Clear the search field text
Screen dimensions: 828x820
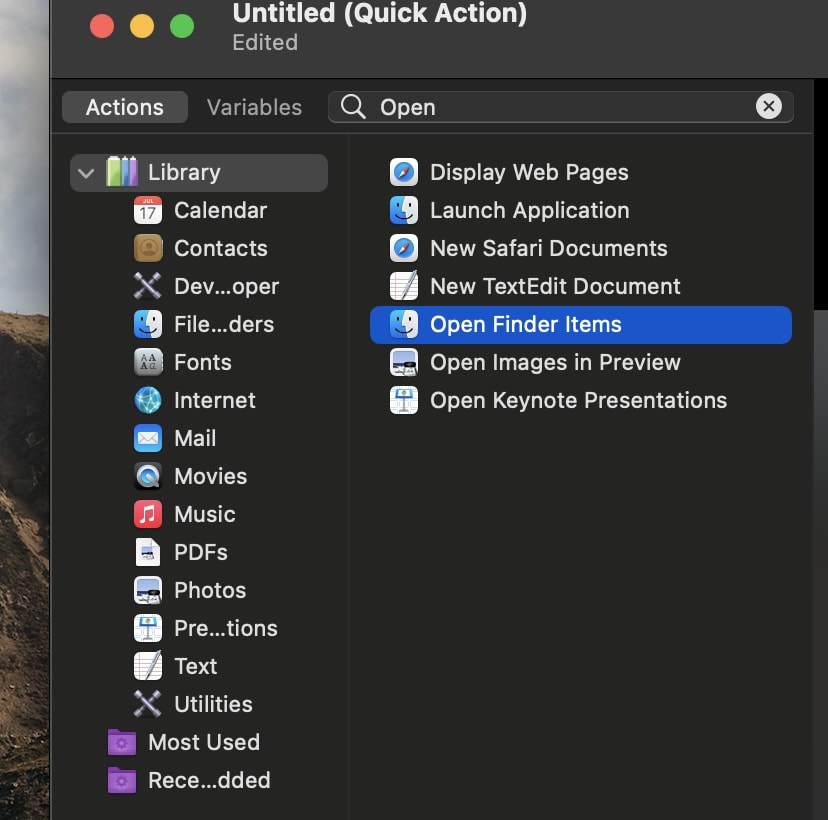click(768, 107)
